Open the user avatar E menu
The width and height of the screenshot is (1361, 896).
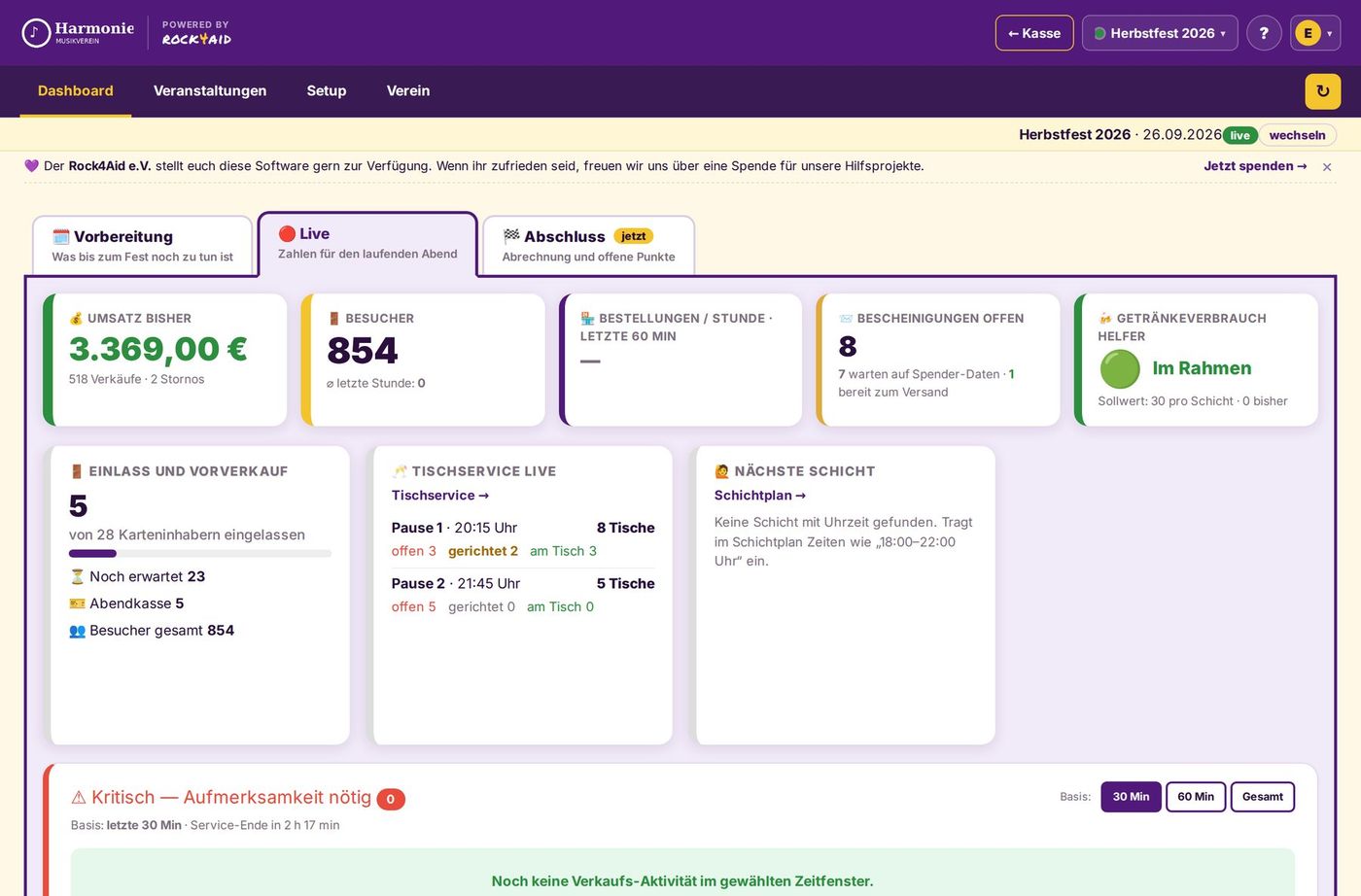point(1315,33)
